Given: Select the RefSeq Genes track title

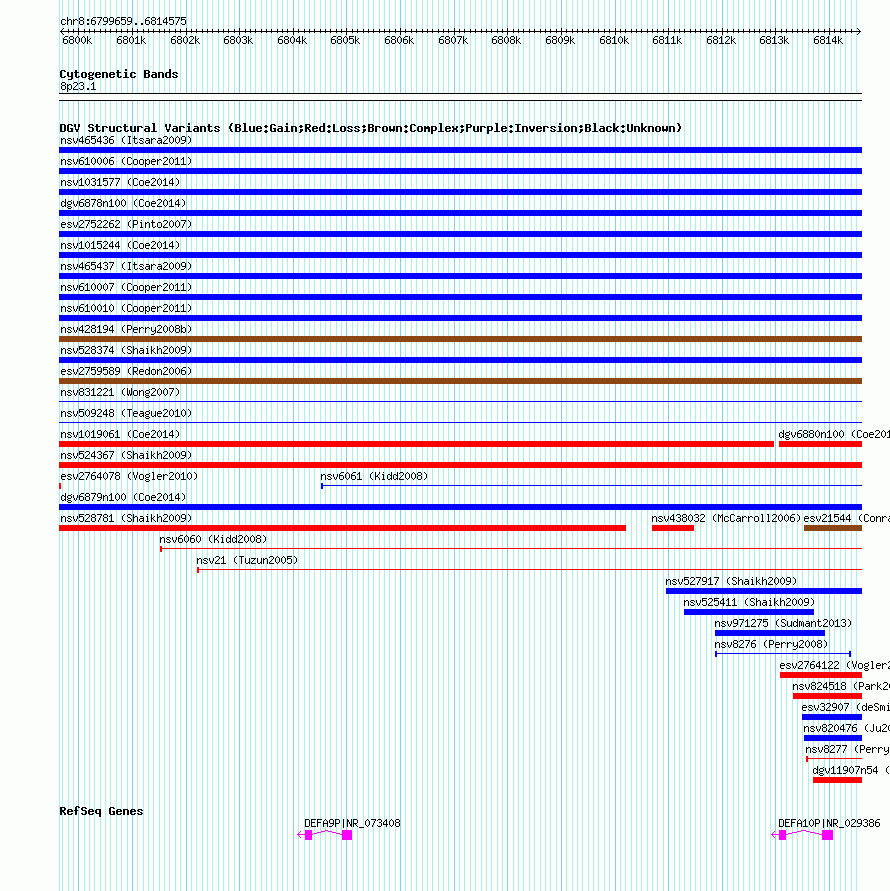Looking at the screenshot, I should coord(101,811).
